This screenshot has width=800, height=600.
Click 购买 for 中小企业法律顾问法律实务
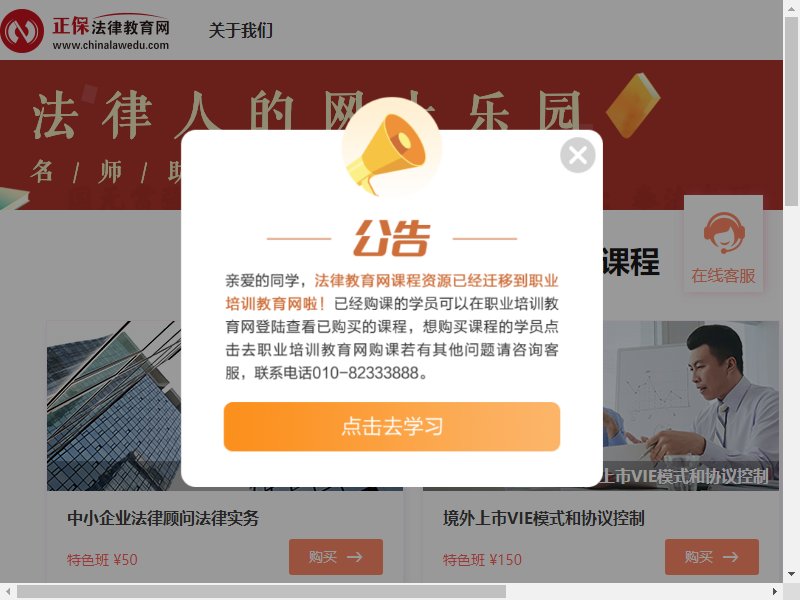click(336, 557)
